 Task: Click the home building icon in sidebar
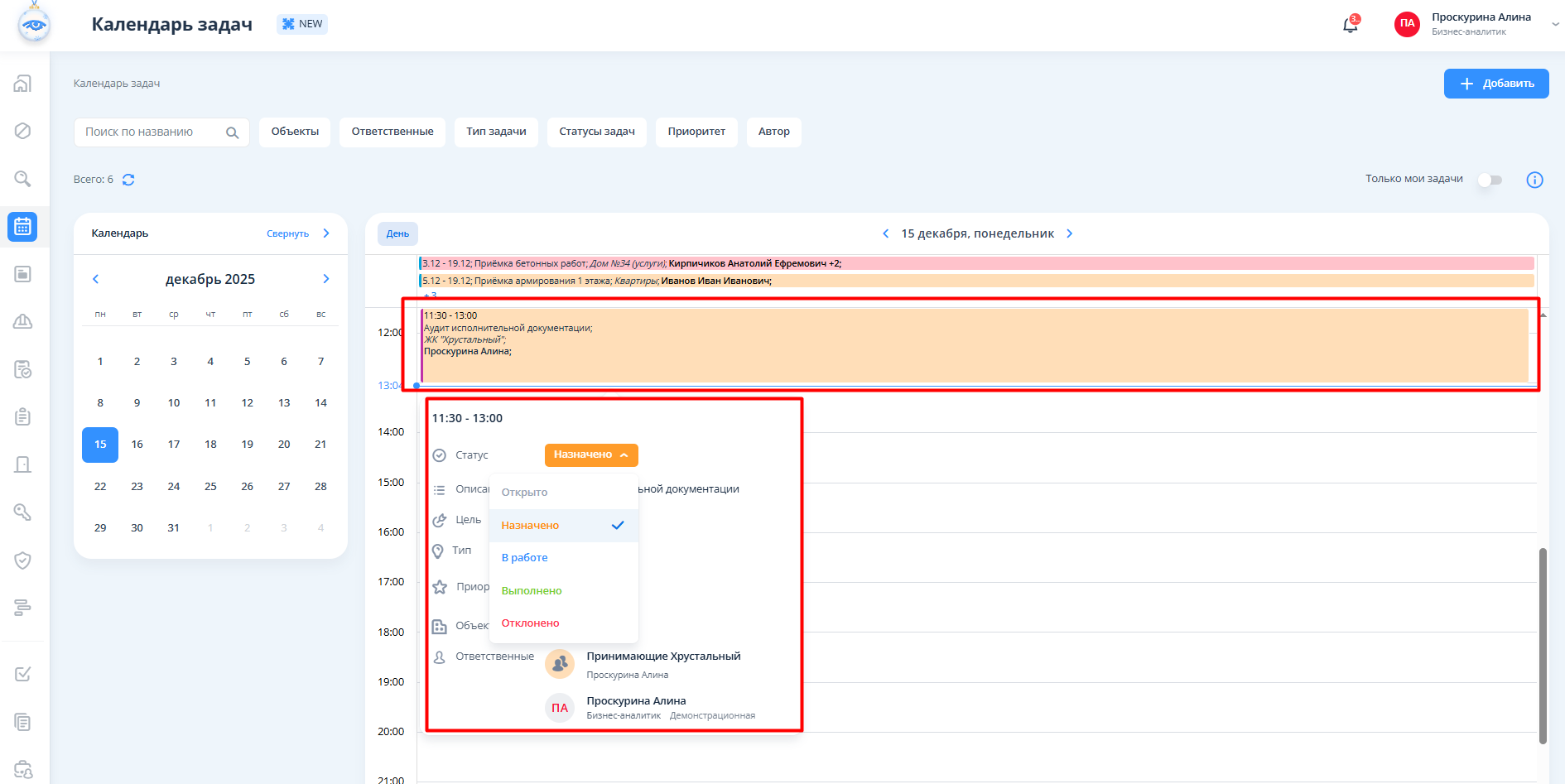click(22, 84)
